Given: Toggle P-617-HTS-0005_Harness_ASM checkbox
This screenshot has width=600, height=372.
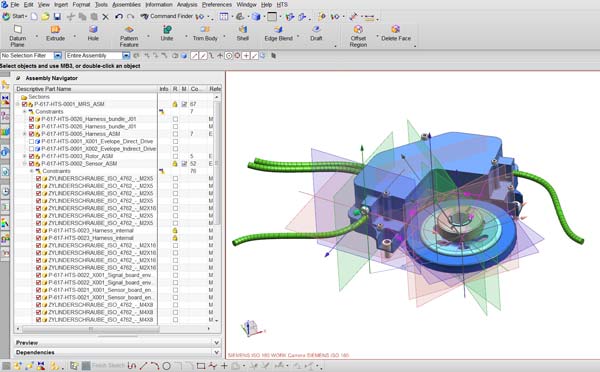Looking at the screenshot, I should pos(31,134).
